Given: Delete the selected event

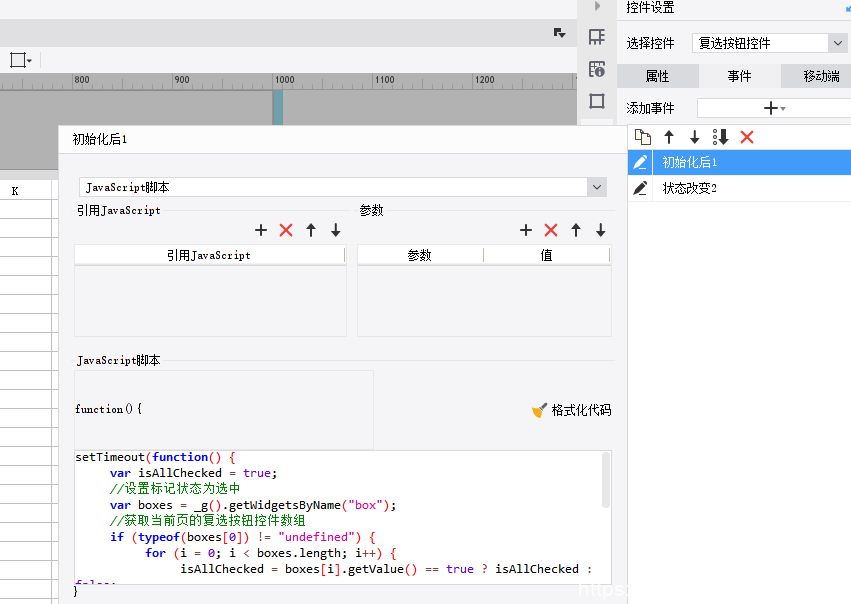Looking at the screenshot, I should pyautogui.click(x=747, y=137).
